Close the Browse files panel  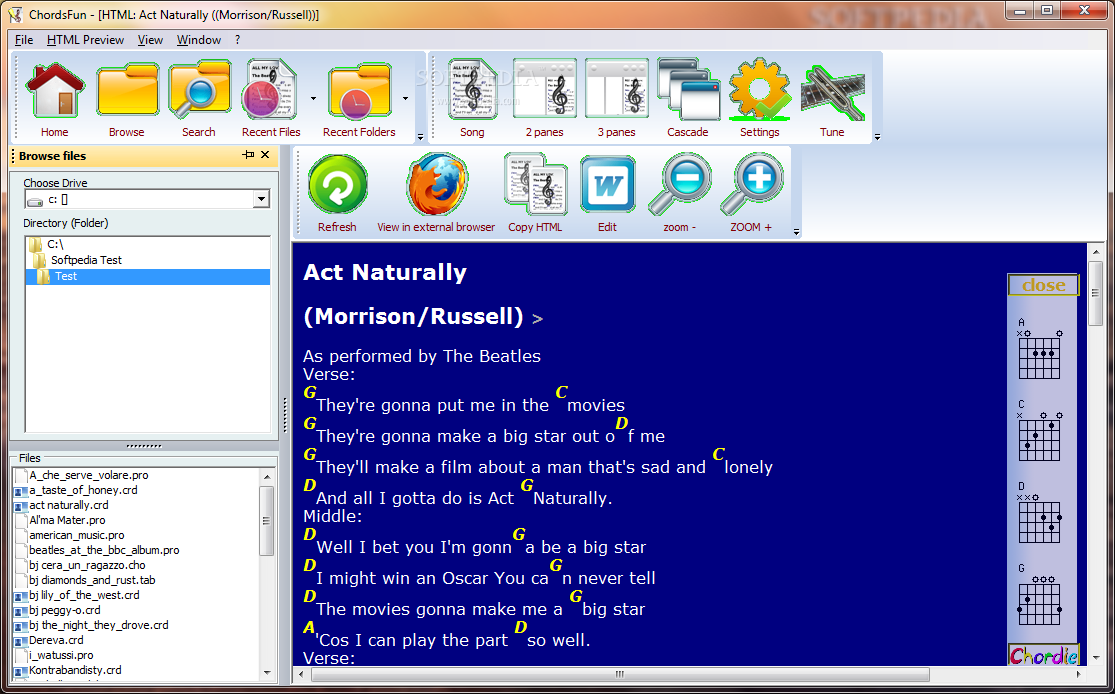pyautogui.click(x=265, y=155)
